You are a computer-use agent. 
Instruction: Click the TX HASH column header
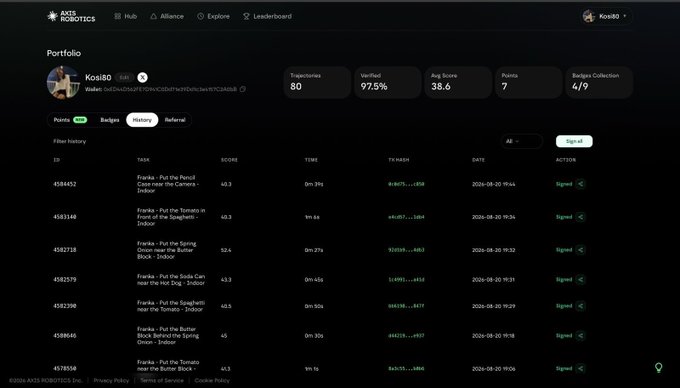click(x=399, y=160)
